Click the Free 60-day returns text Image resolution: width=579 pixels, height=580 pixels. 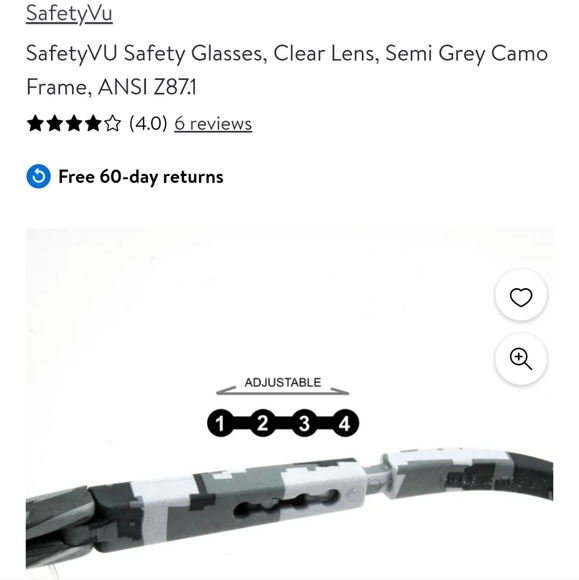[141, 176]
